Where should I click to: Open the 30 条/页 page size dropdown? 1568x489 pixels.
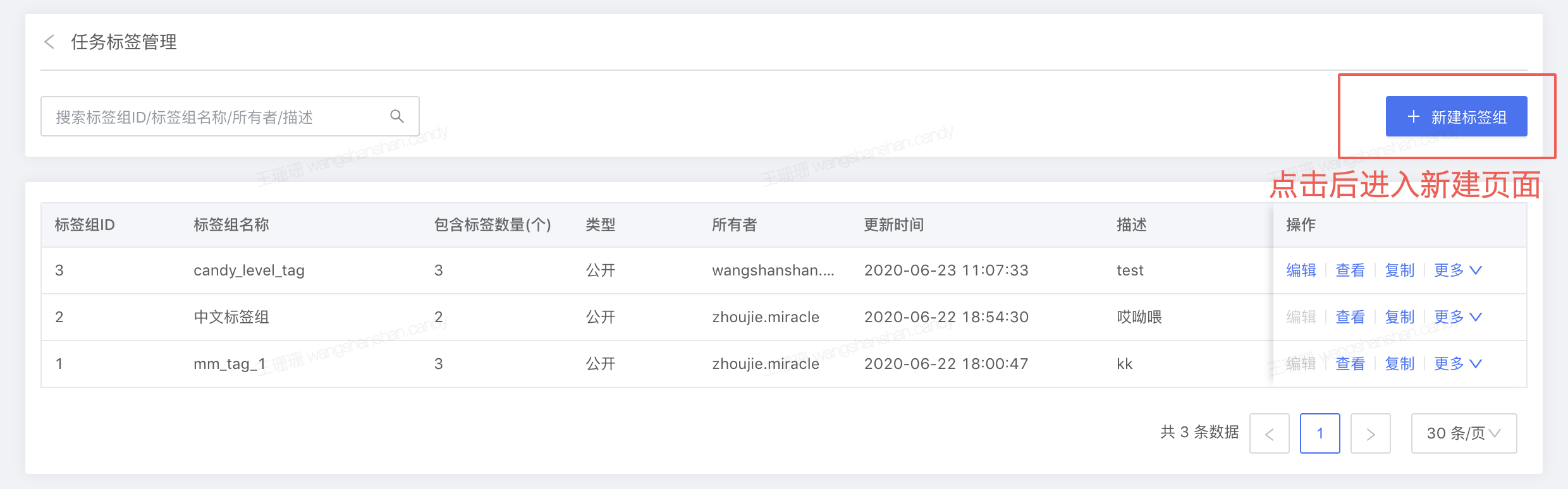tap(1463, 433)
